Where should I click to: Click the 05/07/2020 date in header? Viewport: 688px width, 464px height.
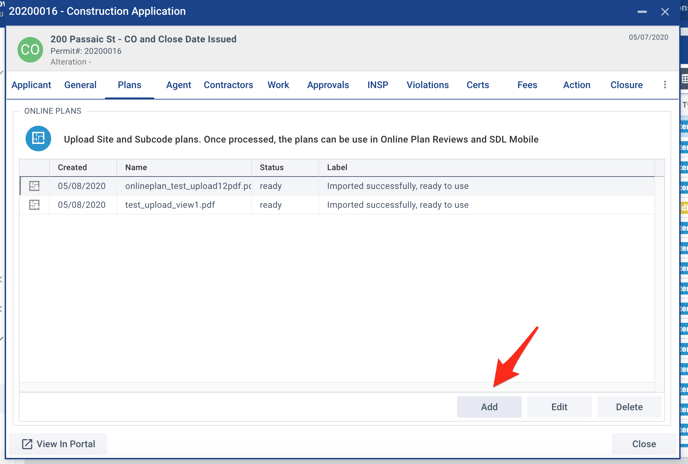tap(648, 37)
